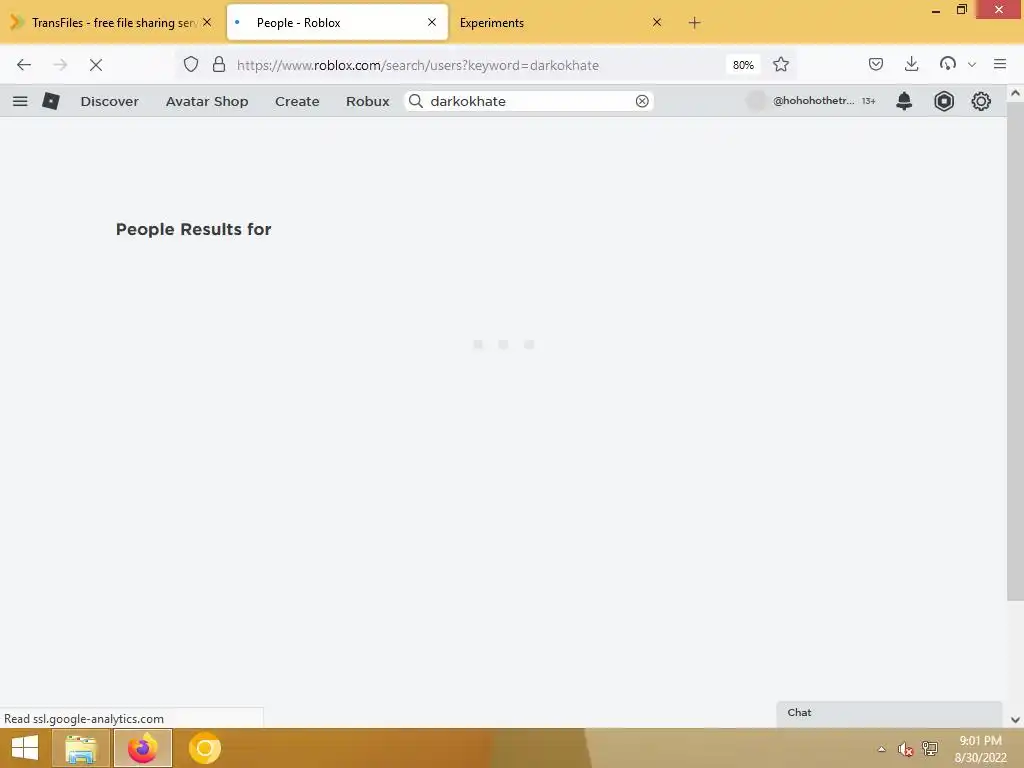Image resolution: width=1024 pixels, height=768 pixels.
Task: Clear the darkokhate search text
Action: click(x=642, y=101)
